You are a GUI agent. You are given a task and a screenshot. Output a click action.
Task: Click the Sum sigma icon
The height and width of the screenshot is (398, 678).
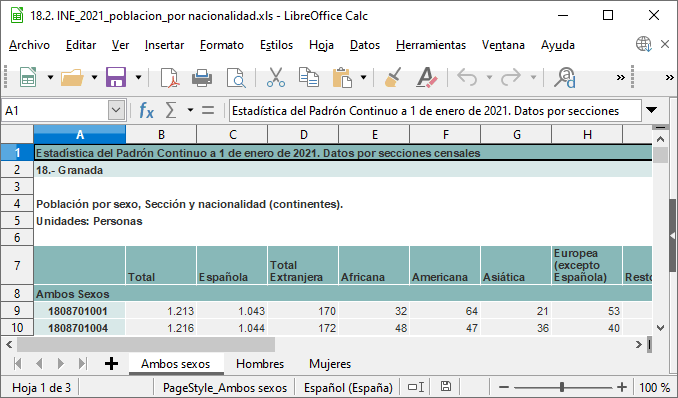coord(171,111)
